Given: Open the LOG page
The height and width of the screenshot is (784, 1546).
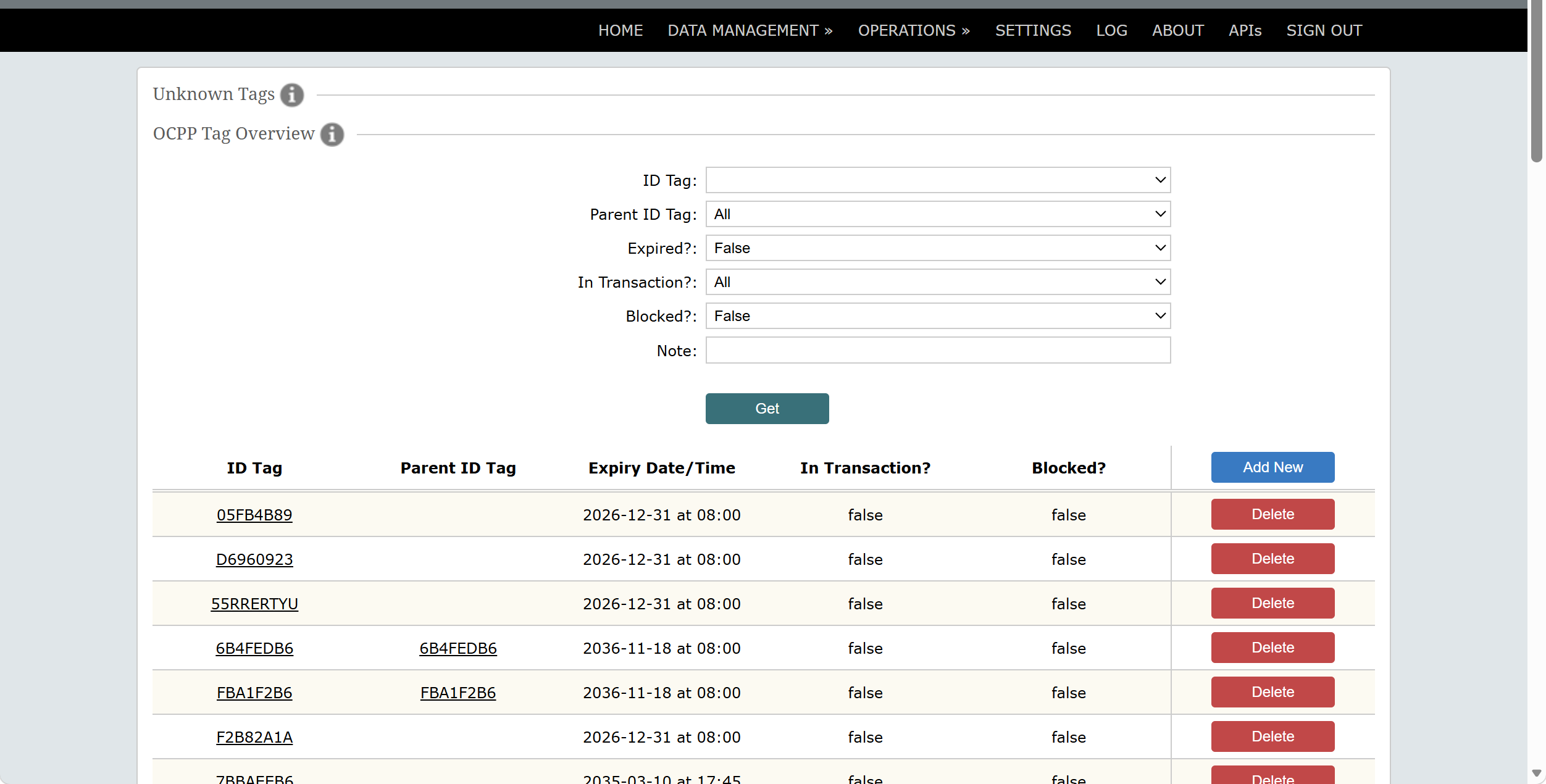Looking at the screenshot, I should coord(1111,30).
